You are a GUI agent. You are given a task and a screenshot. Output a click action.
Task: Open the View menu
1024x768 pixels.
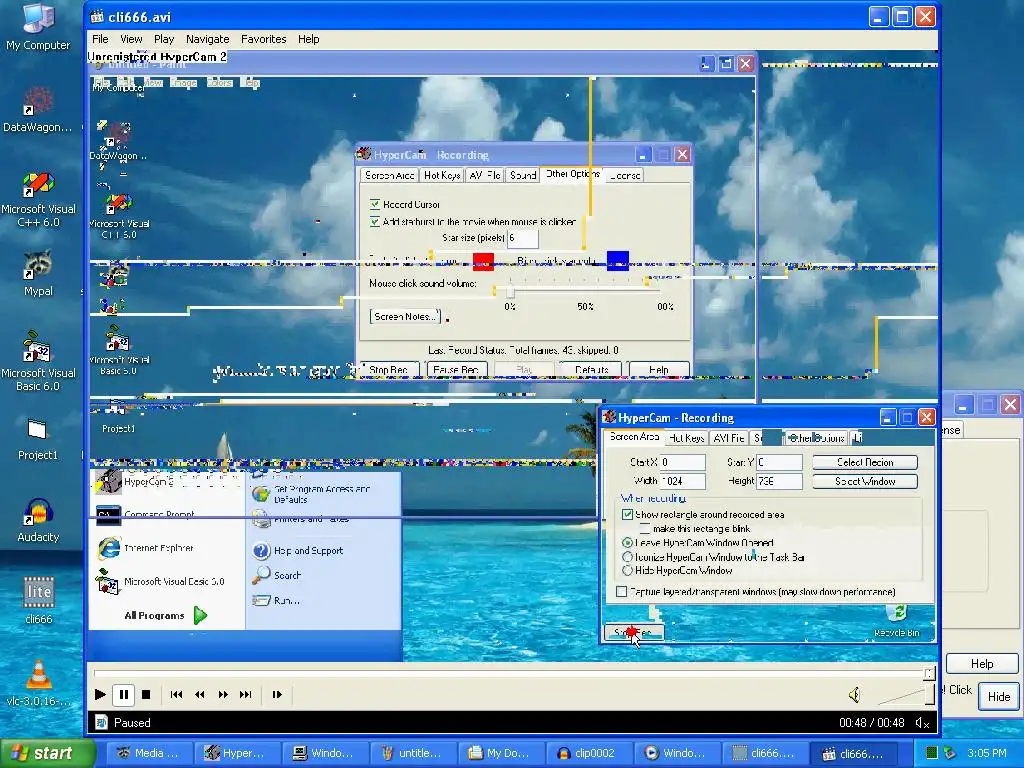point(131,39)
